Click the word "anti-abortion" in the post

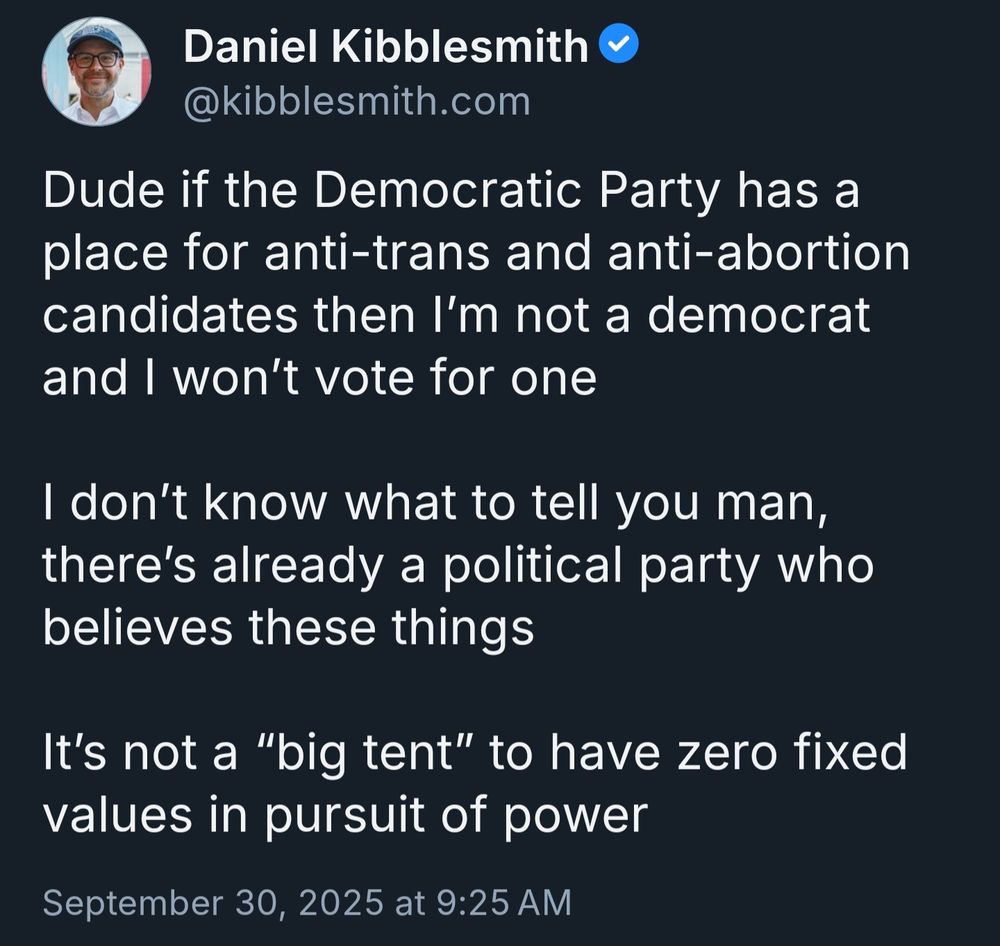click(758, 253)
